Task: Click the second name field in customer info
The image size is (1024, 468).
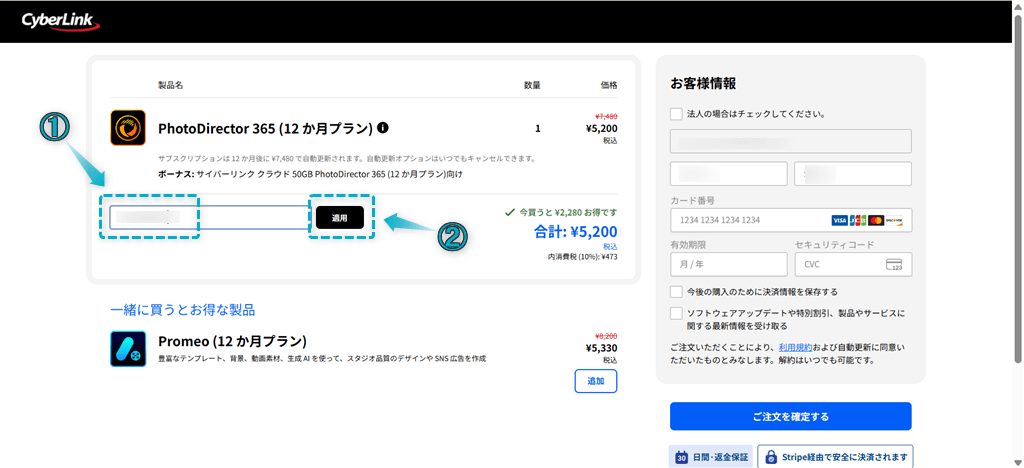Action: [853, 174]
